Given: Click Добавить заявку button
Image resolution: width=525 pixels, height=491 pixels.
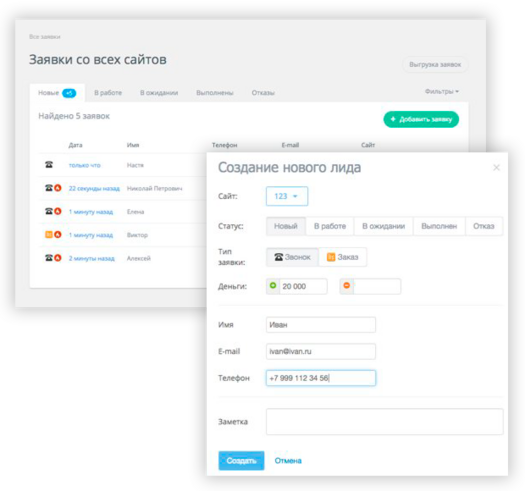Looking at the screenshot, I should tap(421, 119).
